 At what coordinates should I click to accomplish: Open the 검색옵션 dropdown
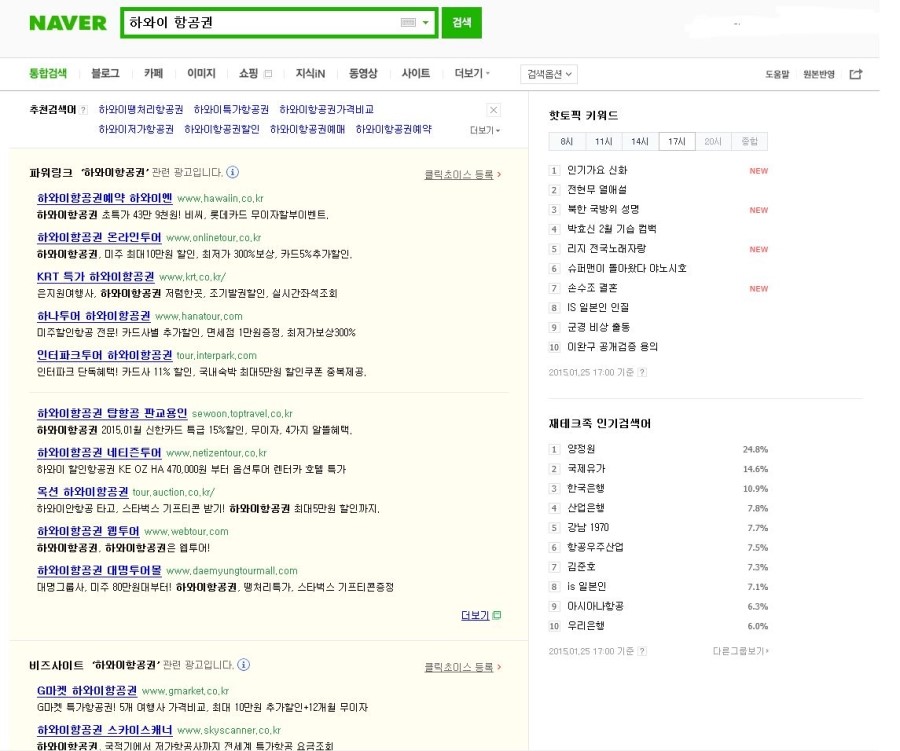click(x=549, y=74)
